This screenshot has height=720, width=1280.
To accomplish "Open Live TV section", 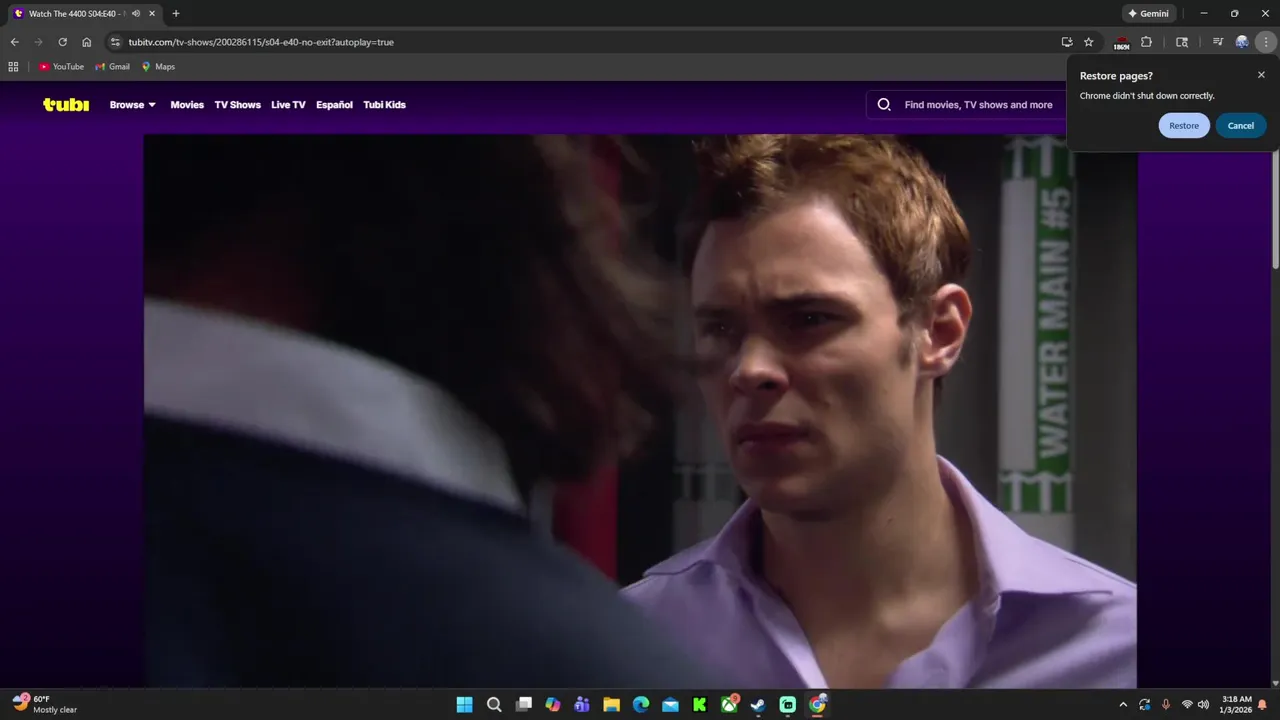I will 288,104.
